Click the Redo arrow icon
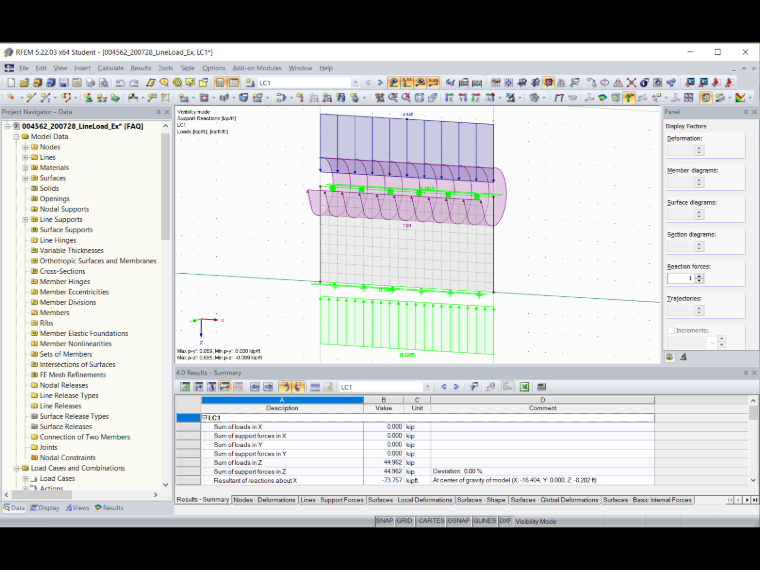This screenshot has width=760, height=570. [134, 83]
